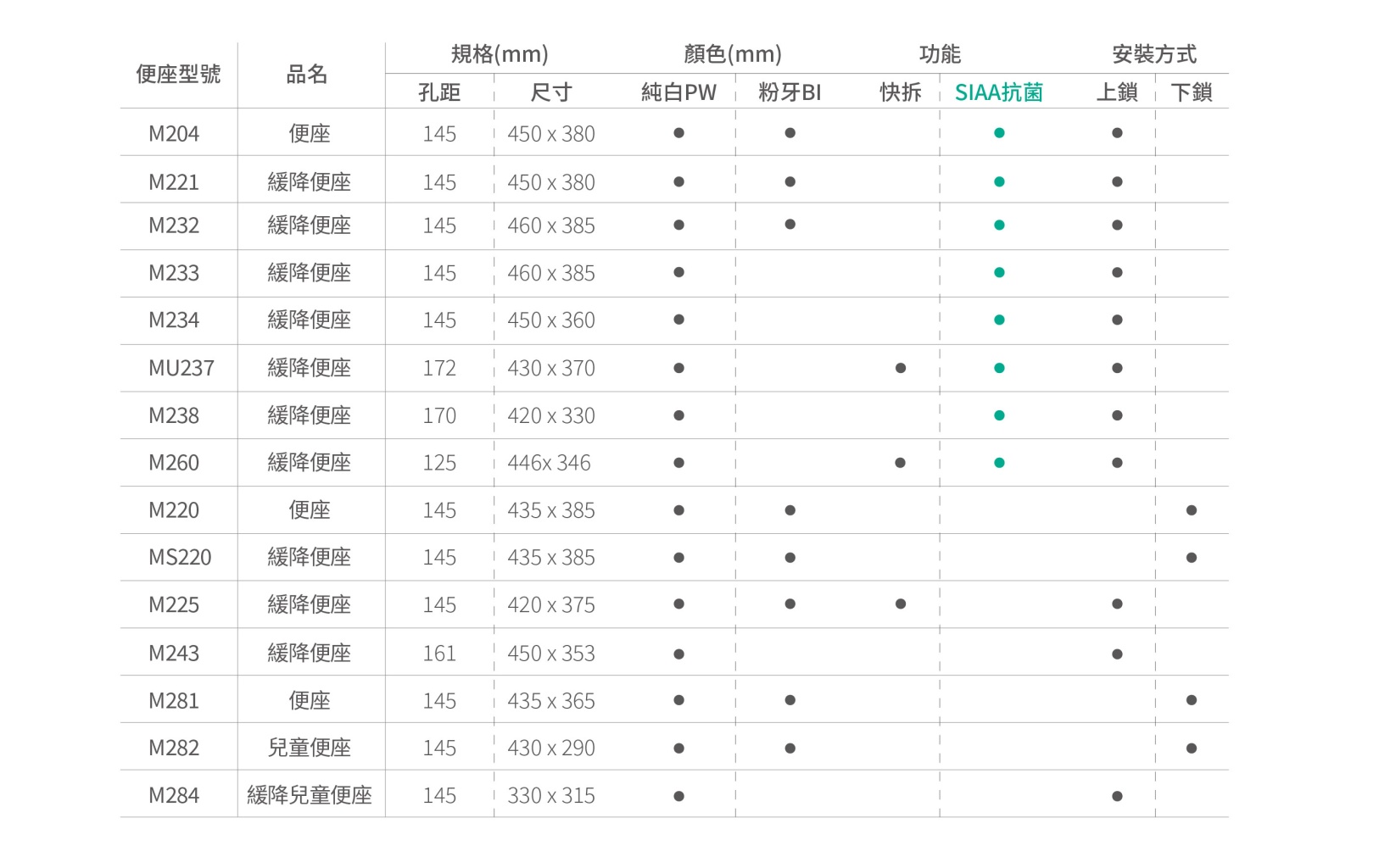
Task: Click the 450 x 353 size cell of M243
Action: (551, 652)
